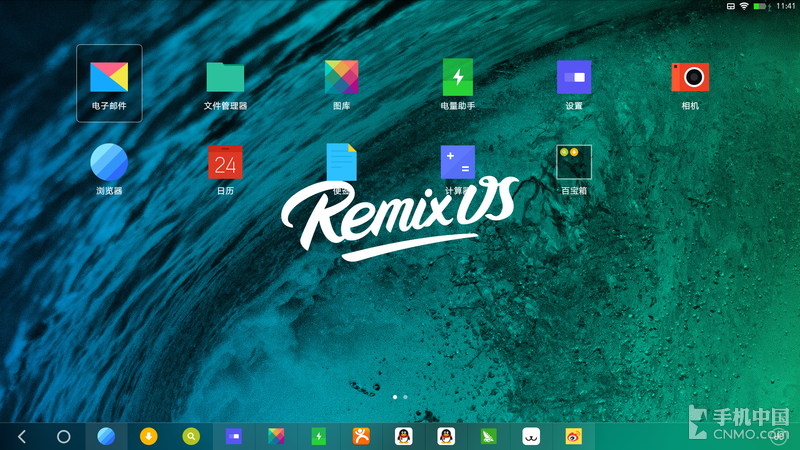Image resolution: width=800 pixels, height=450 pixels.
Task: Launch the calculator app icon
Action: coord(458,162)
